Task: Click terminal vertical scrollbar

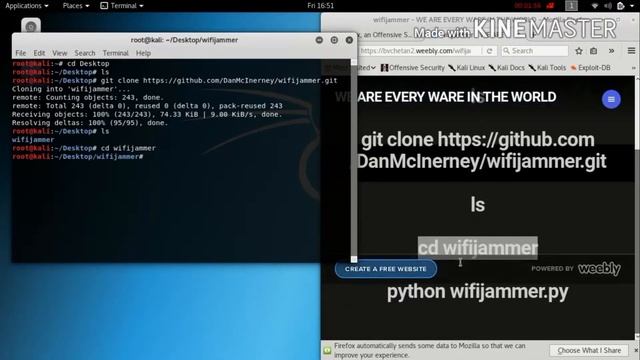Action: 354,160
